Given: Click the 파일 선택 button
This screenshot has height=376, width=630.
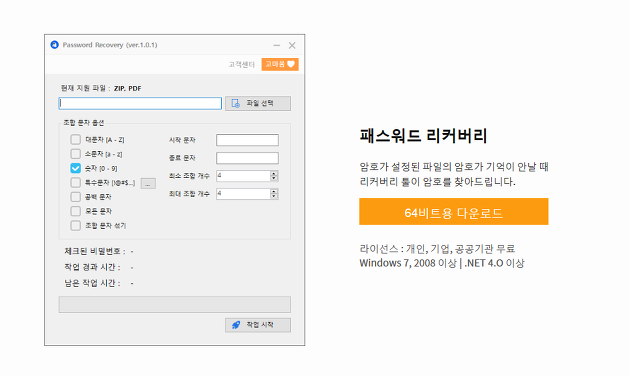Looking at the screenshot, I should tap(258, 103).
